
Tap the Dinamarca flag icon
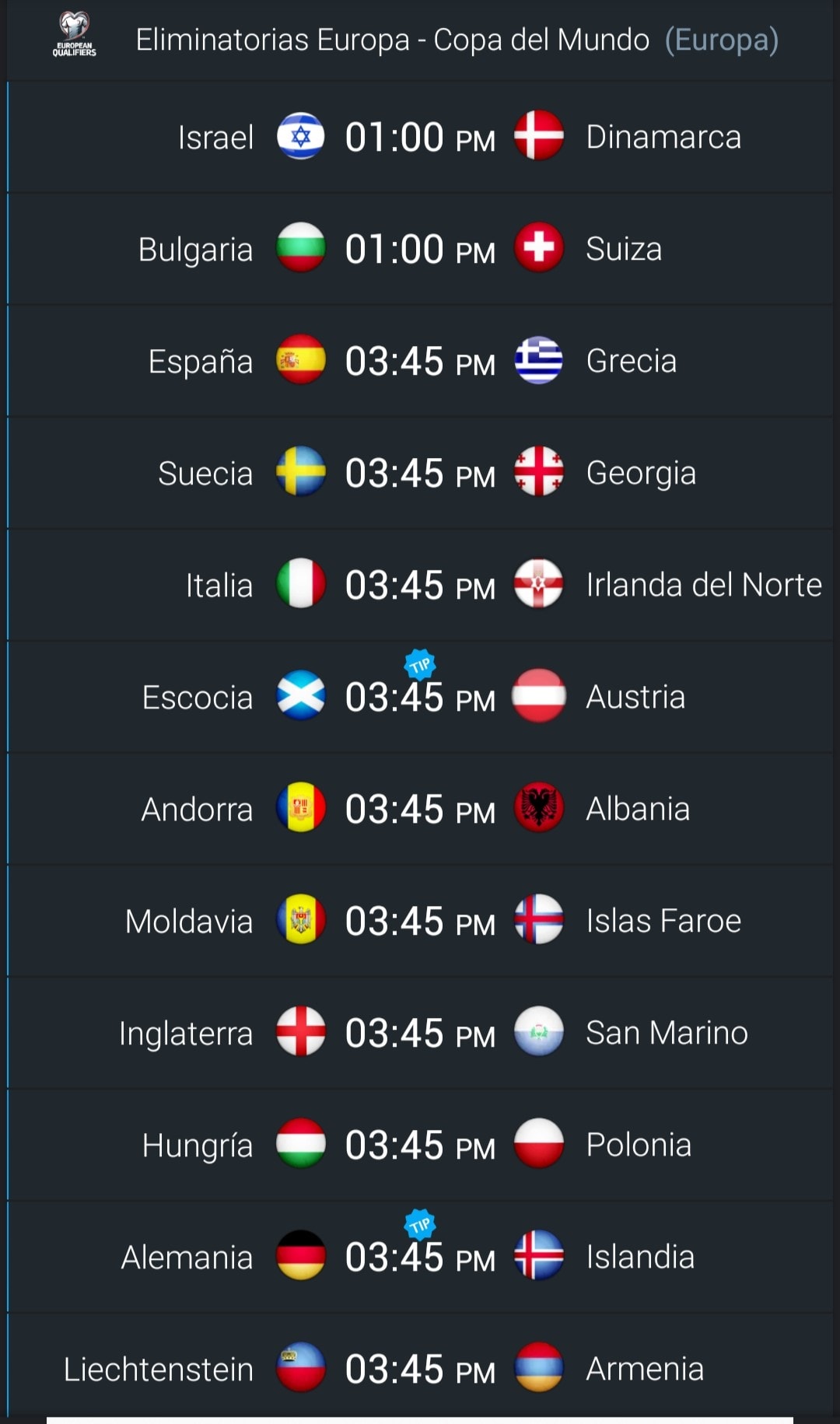click(539, 135)
